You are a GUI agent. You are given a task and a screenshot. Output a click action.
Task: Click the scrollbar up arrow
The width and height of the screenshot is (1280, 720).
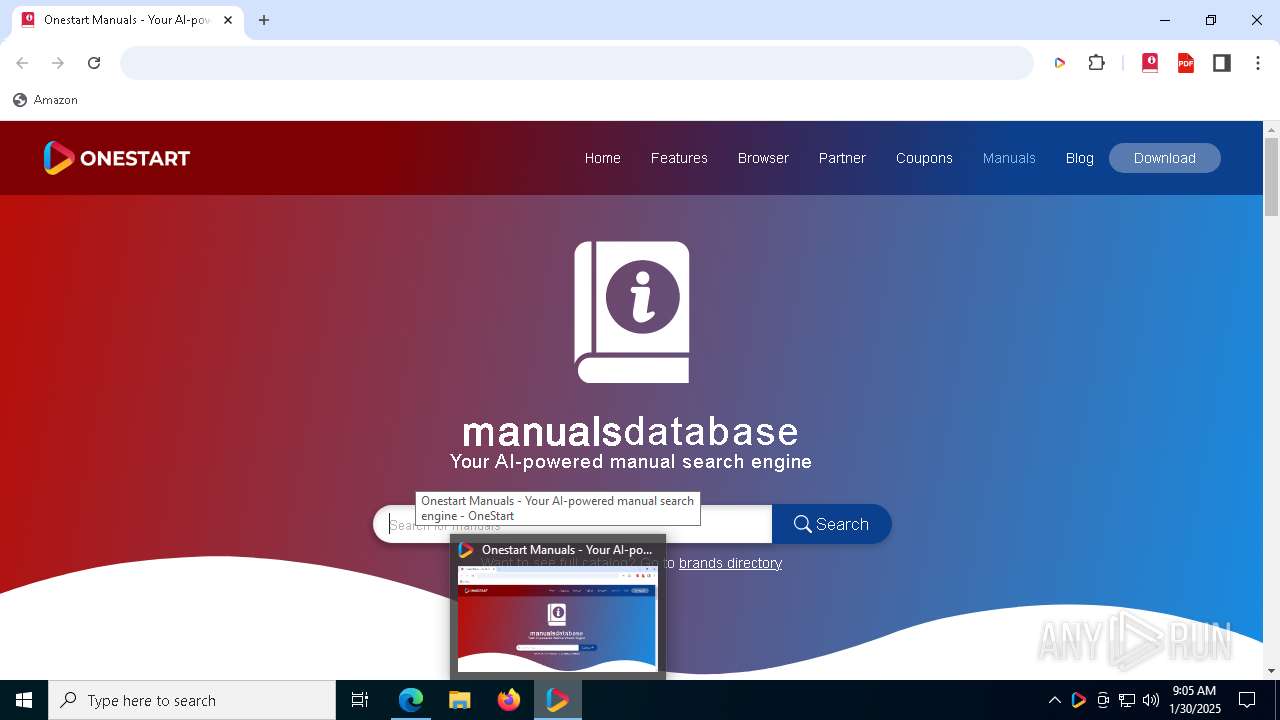(1272, 130)
